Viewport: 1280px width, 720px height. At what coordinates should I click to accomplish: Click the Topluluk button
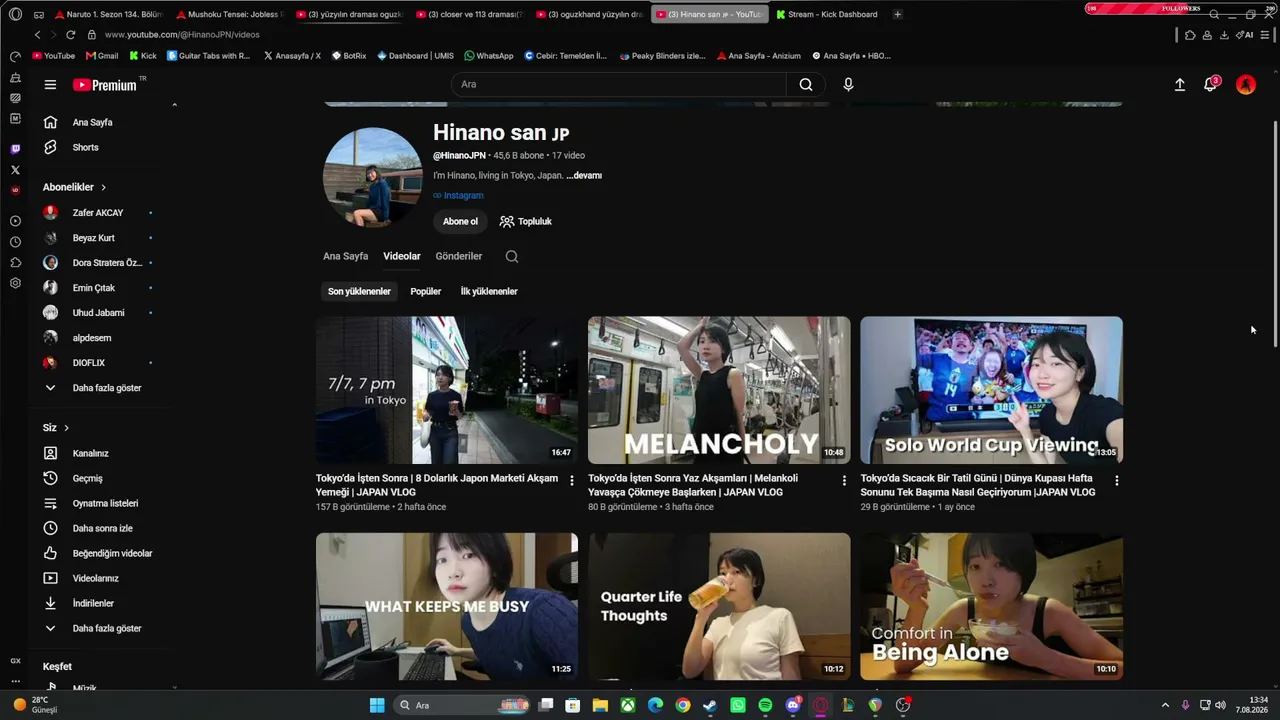click(x=526, y=222)
